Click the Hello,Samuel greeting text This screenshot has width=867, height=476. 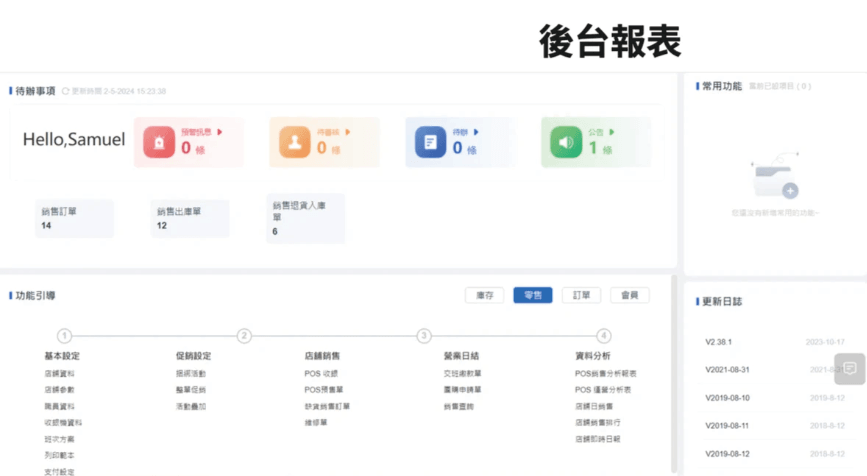pyautogui.click(x=74, y=139)
